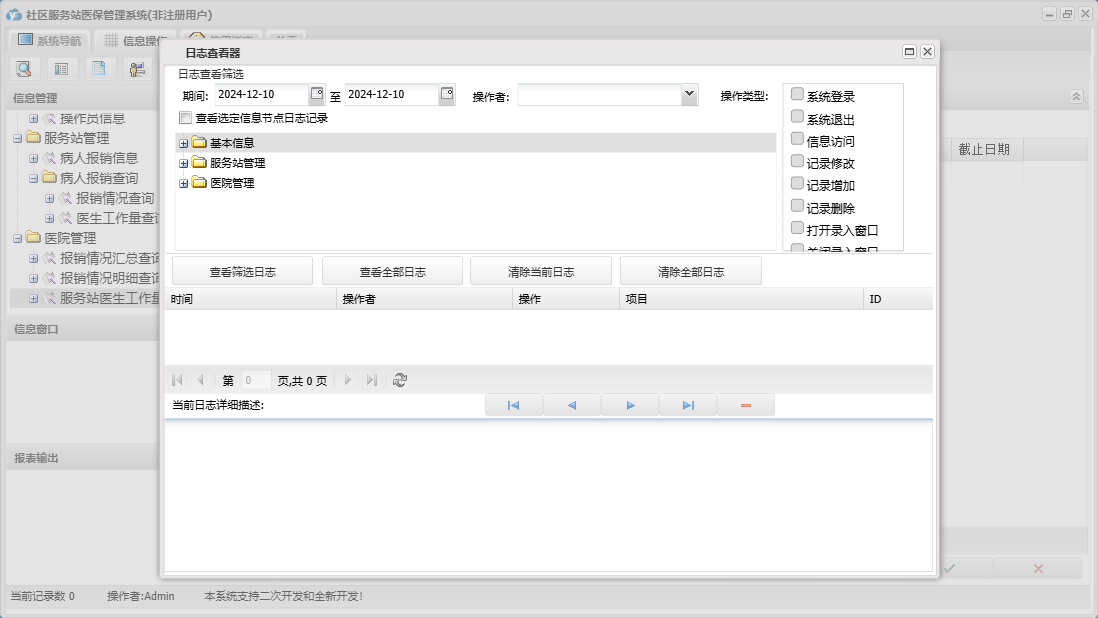Switch to the 系统导航 tab
Viewport: 1098px width, 618px height.
[x=50, y=41]
